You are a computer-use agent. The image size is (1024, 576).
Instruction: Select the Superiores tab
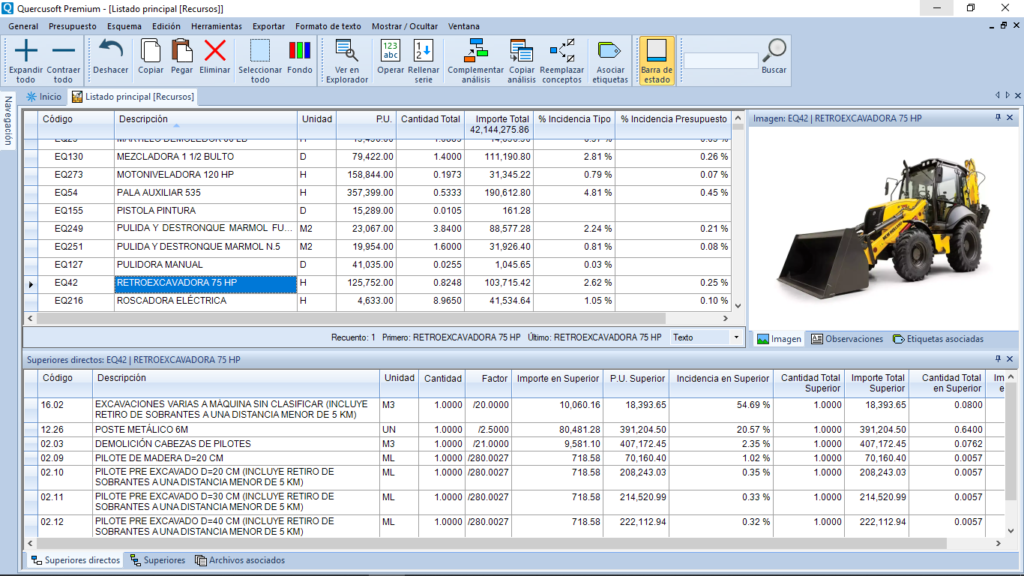157,560
